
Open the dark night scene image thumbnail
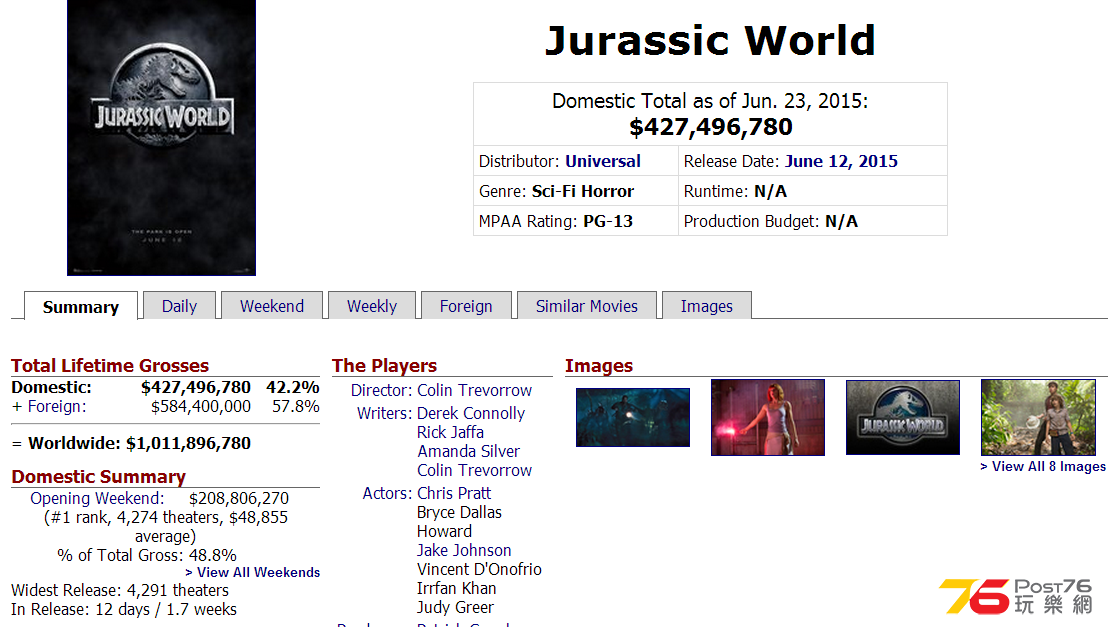point(633,417)
